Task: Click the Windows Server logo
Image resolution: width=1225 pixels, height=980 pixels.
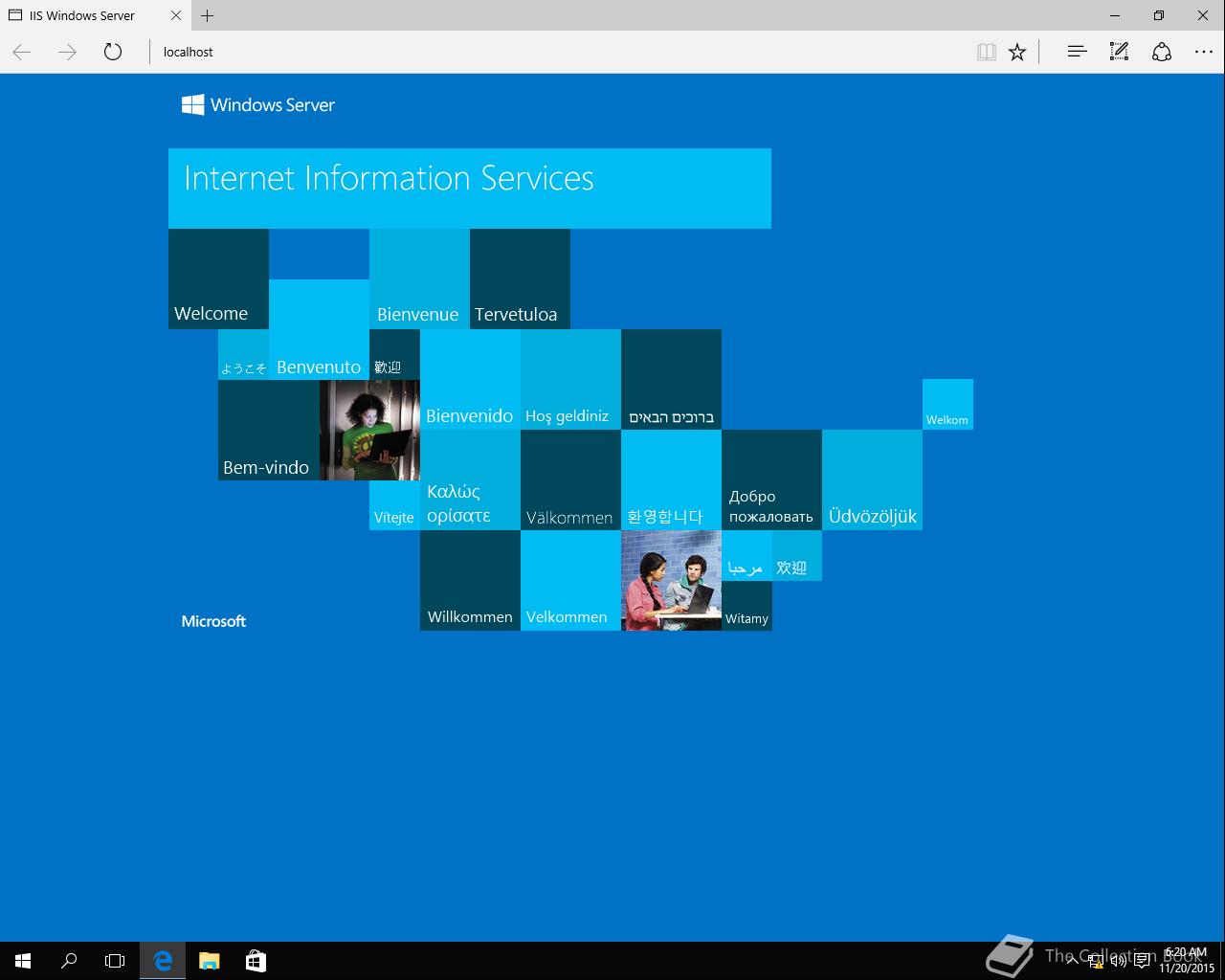Action: [258, 104]
